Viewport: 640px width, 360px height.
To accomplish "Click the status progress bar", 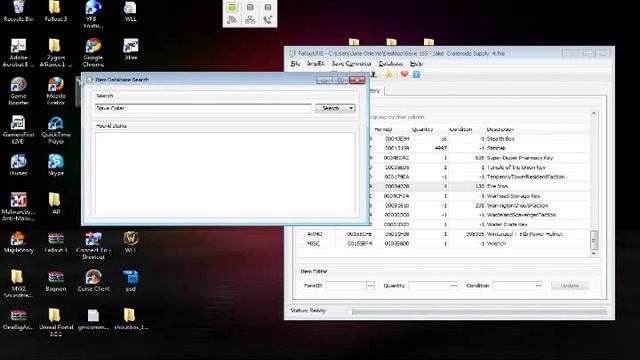I will [x=479, y=311].
